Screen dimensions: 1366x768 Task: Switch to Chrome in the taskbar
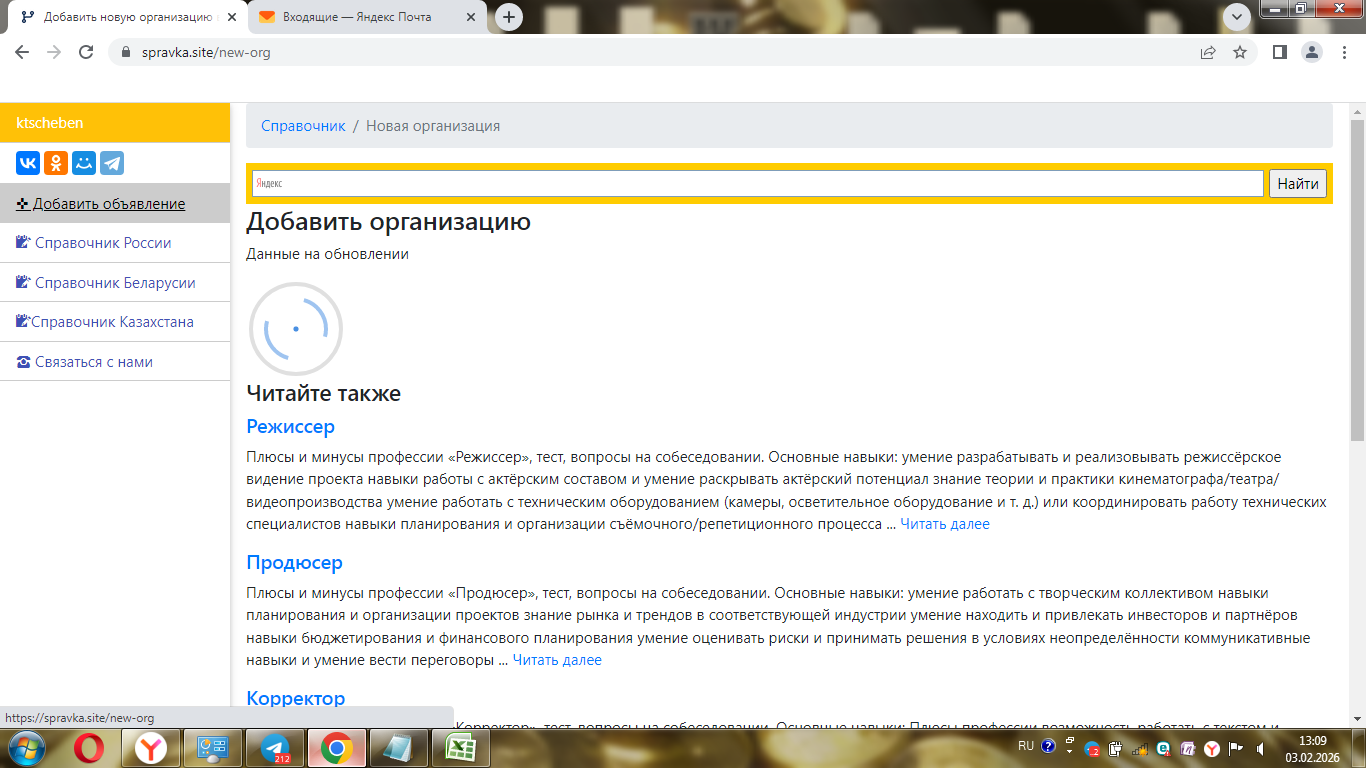point(336,747)
